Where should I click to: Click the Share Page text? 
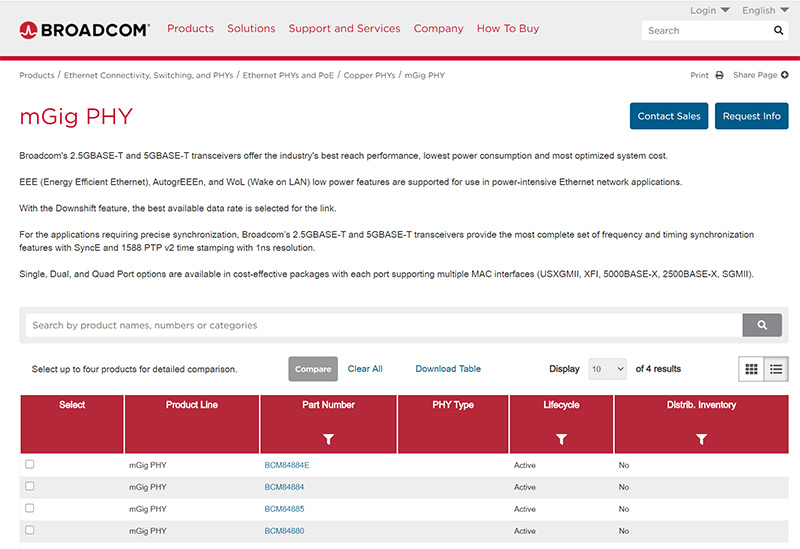pyautogui.click(x=755, y=75)
